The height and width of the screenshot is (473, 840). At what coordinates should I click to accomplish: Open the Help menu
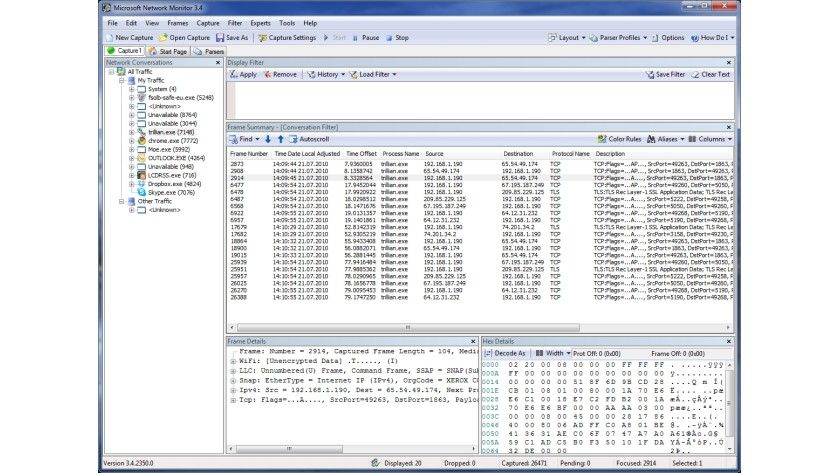pos(310,23)
